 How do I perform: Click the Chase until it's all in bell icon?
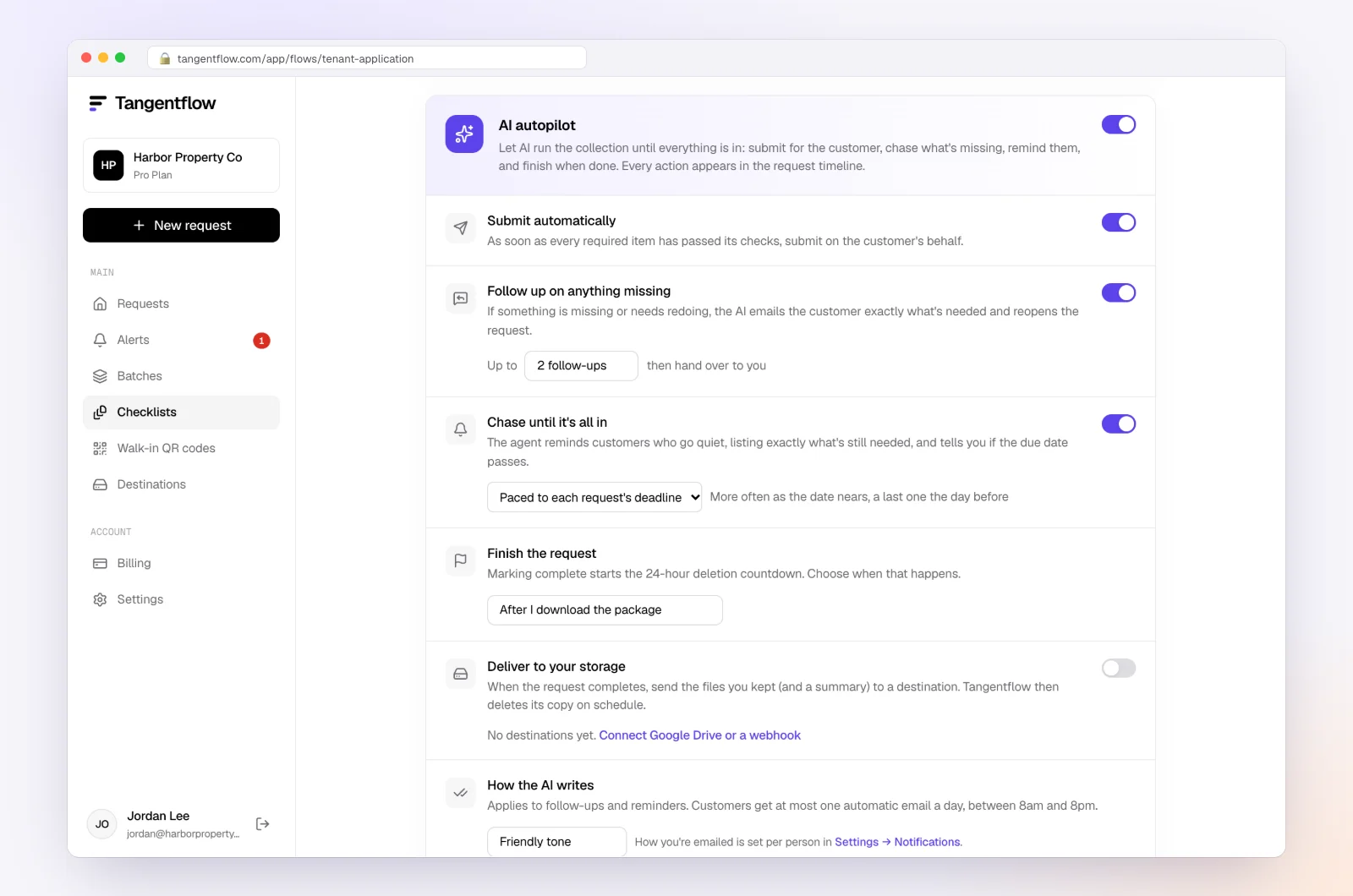click(x=461, y=429)
